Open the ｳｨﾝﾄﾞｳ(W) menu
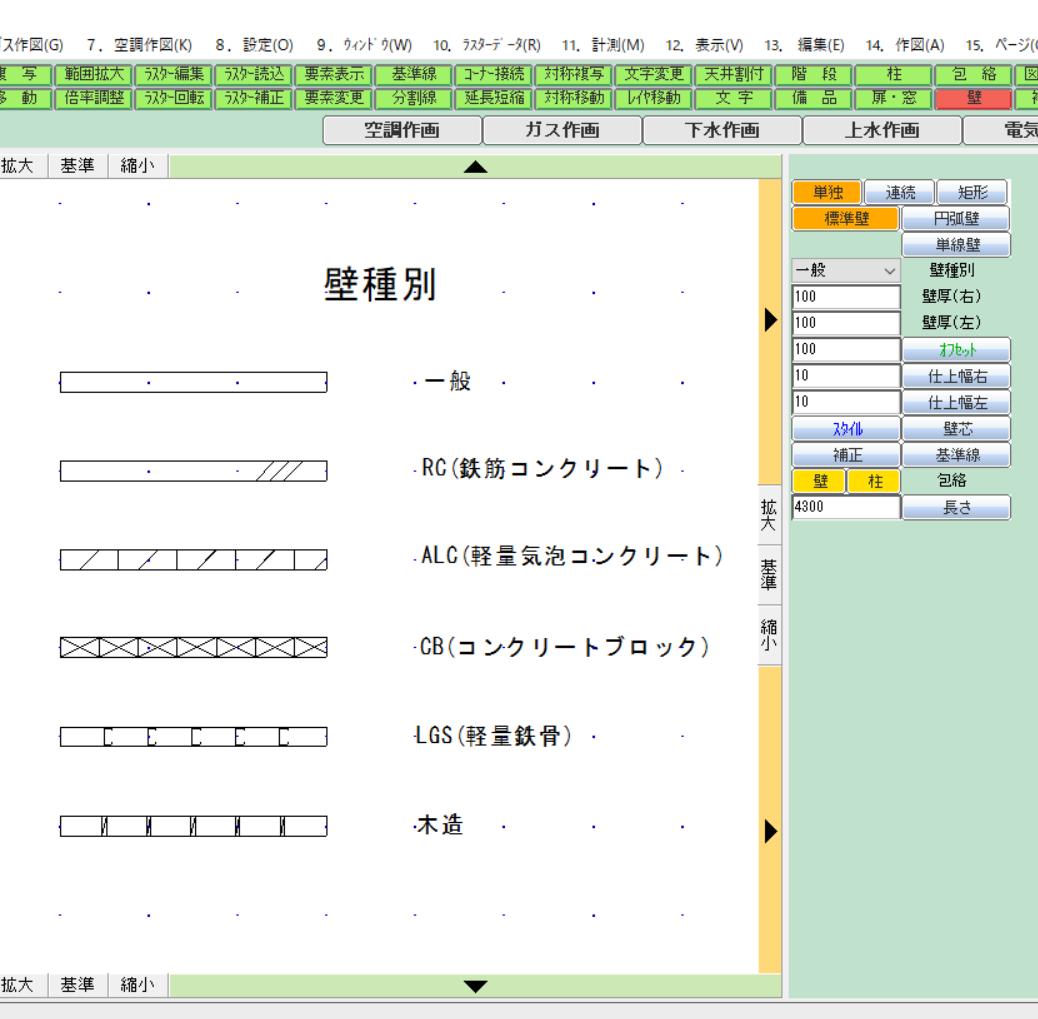The width and height of the screenshot is (1038, 1019). click(x=364, y=45)
